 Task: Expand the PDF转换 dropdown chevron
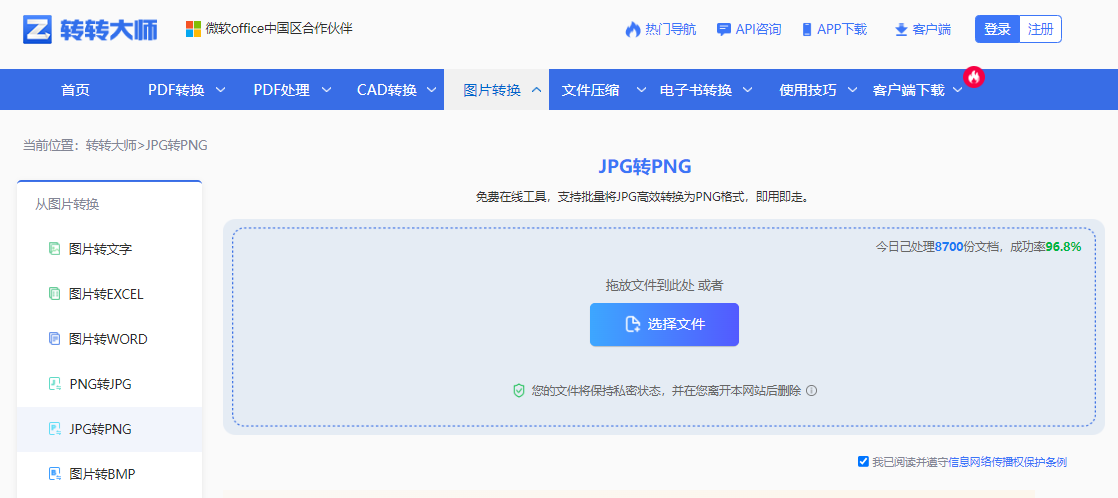[x=220, y=90]
